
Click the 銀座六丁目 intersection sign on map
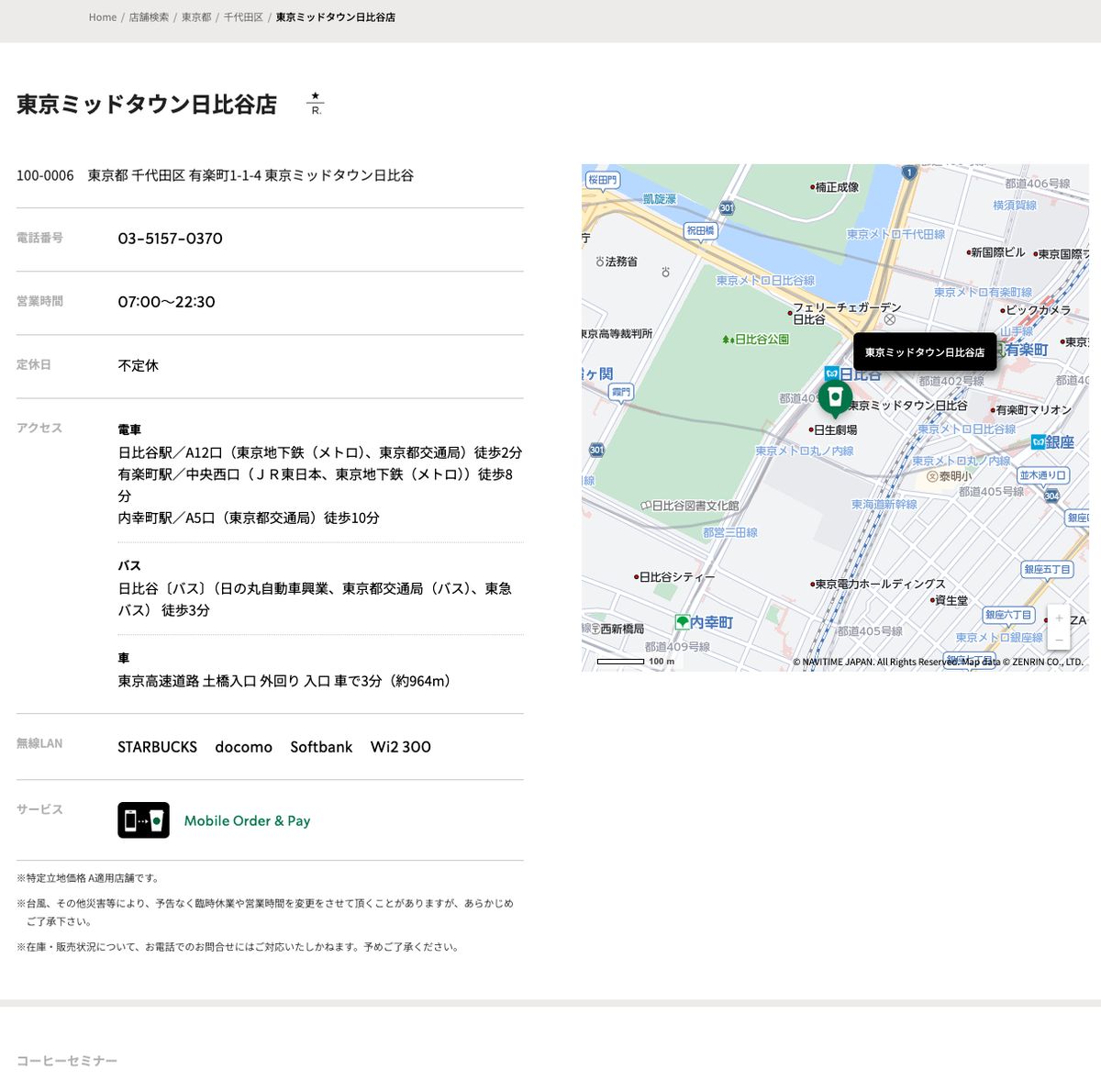pyautogui.click(x=1008, y=615)
